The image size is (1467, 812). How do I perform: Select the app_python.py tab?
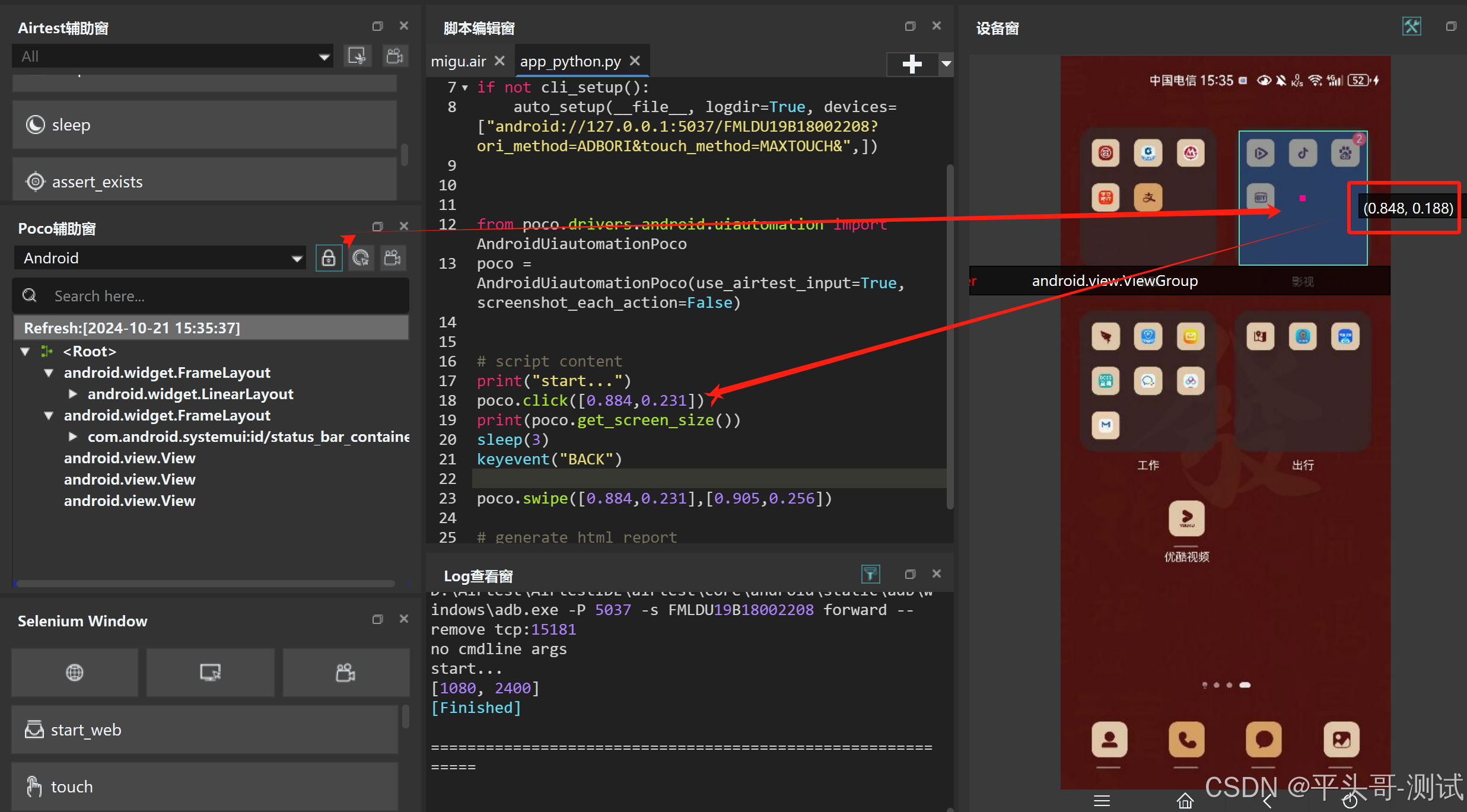point(570,61)
